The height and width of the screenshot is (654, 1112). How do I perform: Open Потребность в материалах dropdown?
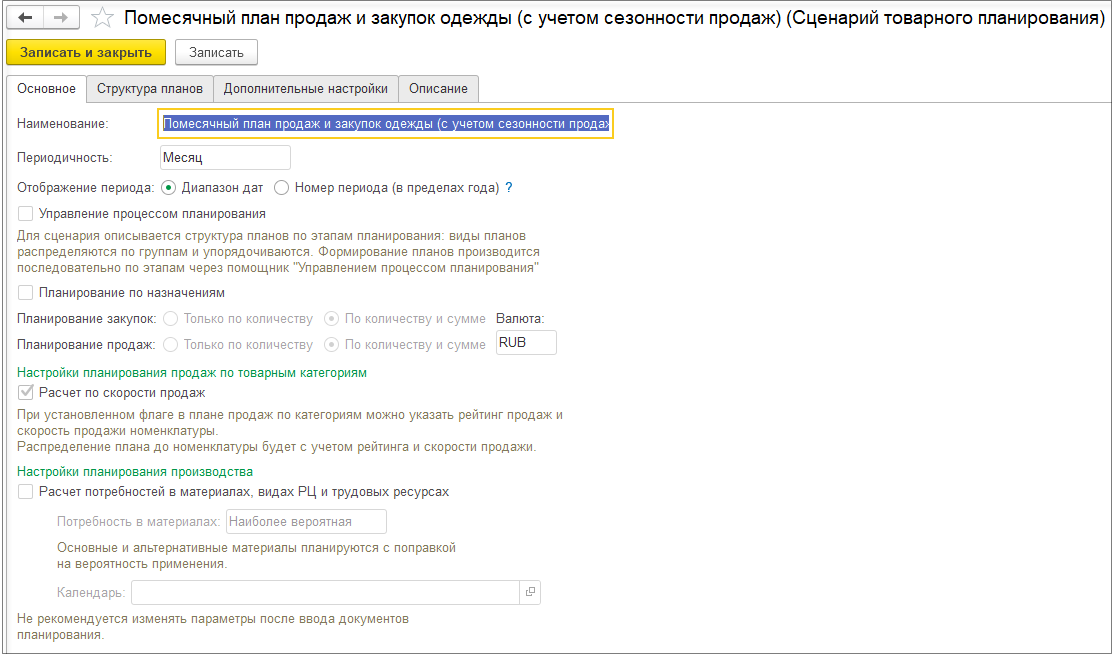(x=306, y=522)
